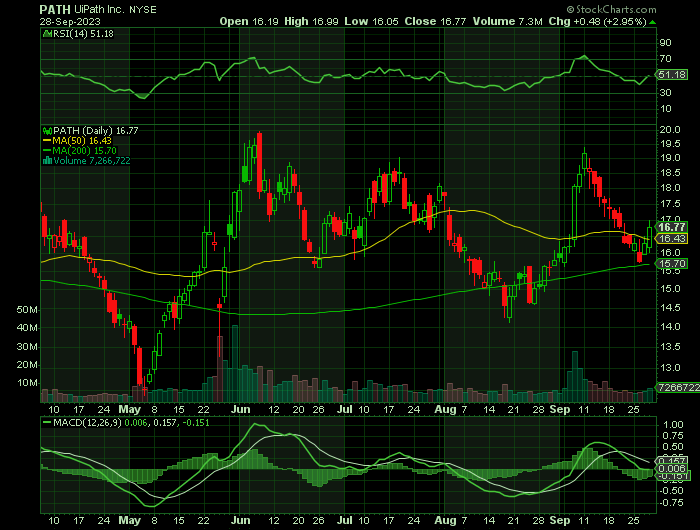
Task: Click the May label under the volume bars
Action: point(129,409)
